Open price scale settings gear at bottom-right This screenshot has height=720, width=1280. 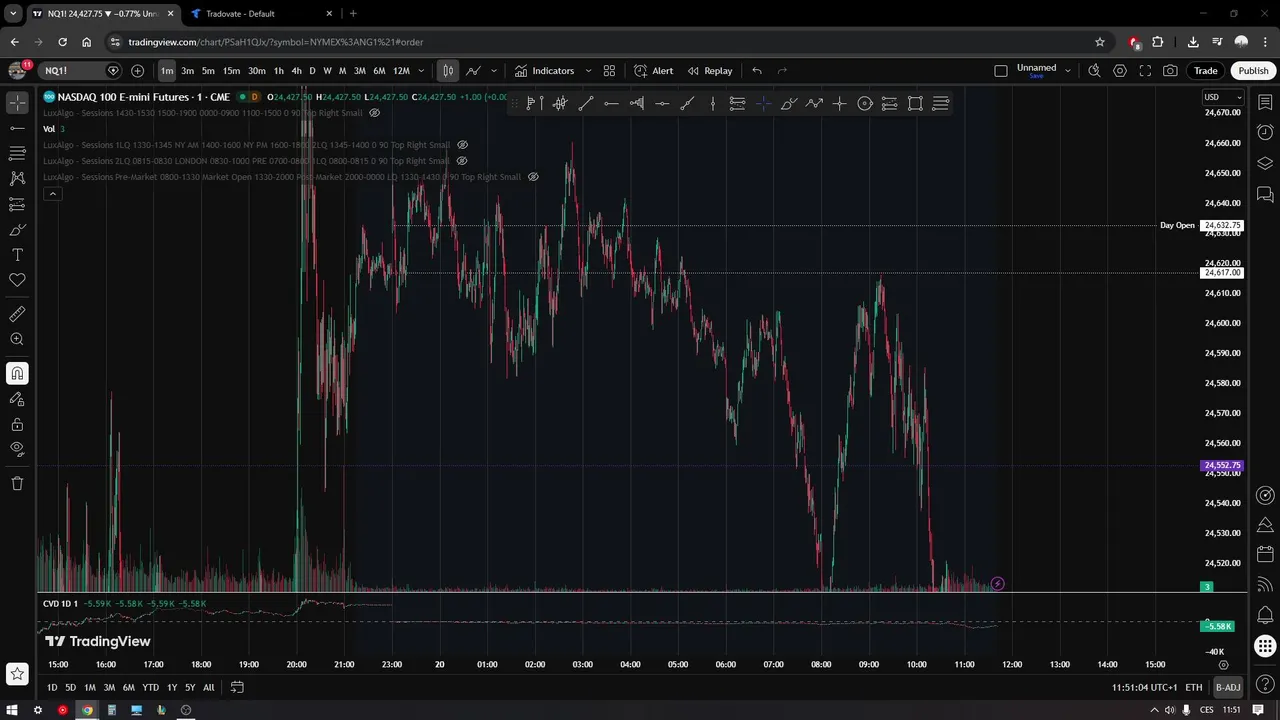click(x=1223, y=665)
